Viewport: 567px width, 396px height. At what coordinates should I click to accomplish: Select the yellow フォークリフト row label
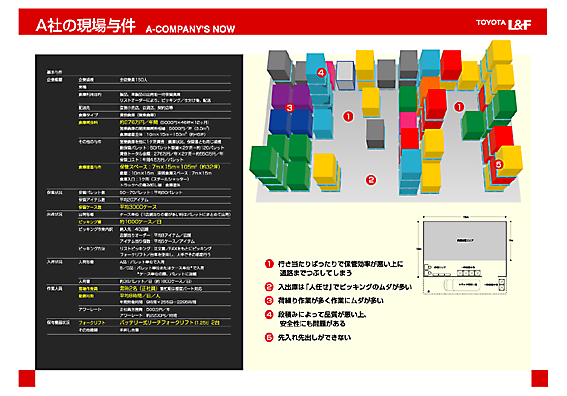92,323
